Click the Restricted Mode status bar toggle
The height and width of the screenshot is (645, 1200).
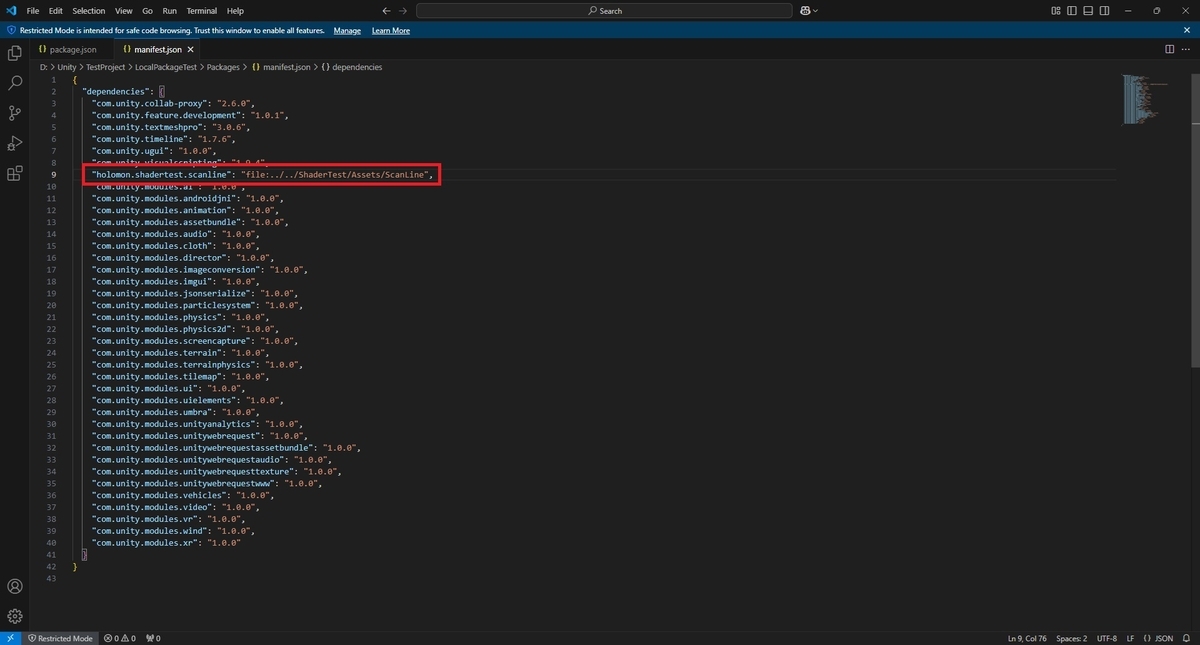click(x=60, y=637)
